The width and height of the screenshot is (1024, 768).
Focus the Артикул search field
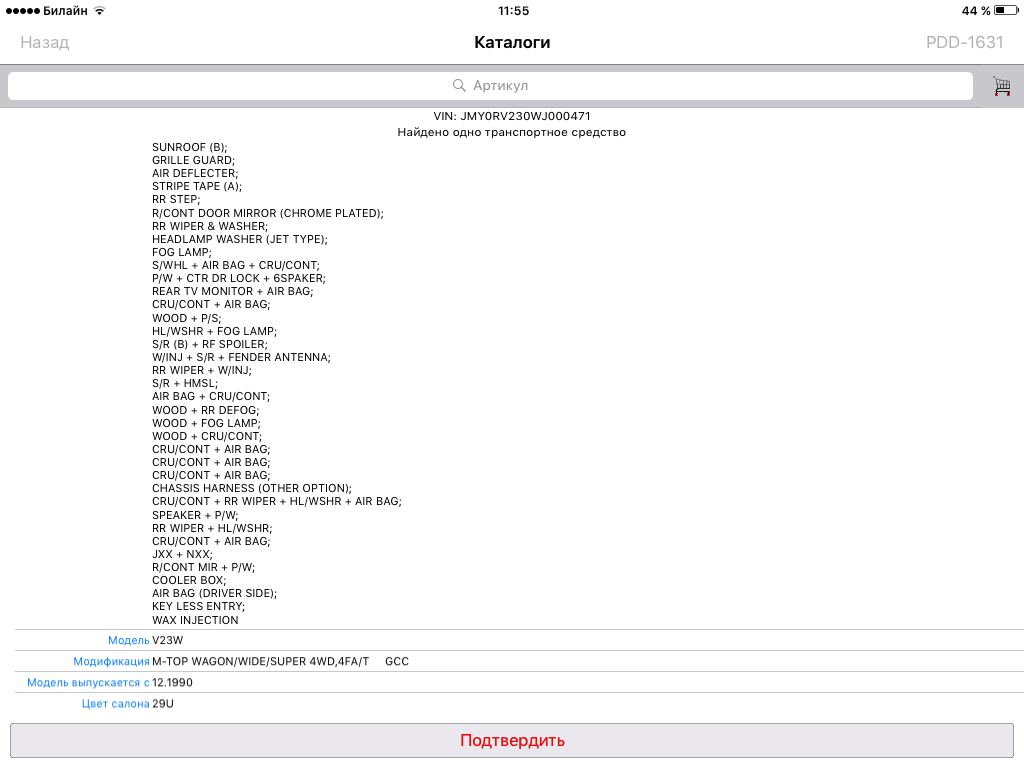(490, 86)
